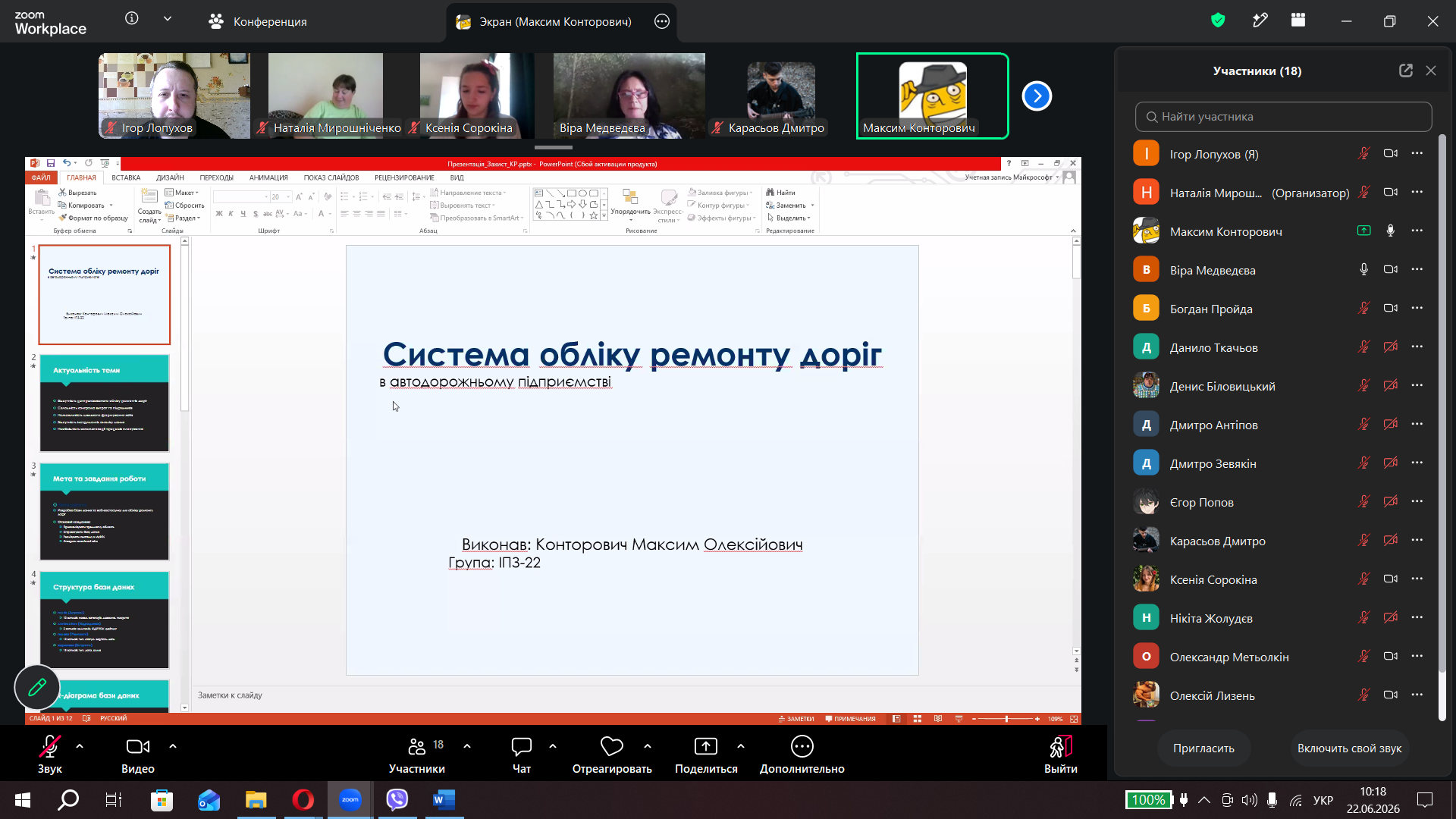
Task: Show next video thumbnails arrow
Action: [x=1037, y=96]
